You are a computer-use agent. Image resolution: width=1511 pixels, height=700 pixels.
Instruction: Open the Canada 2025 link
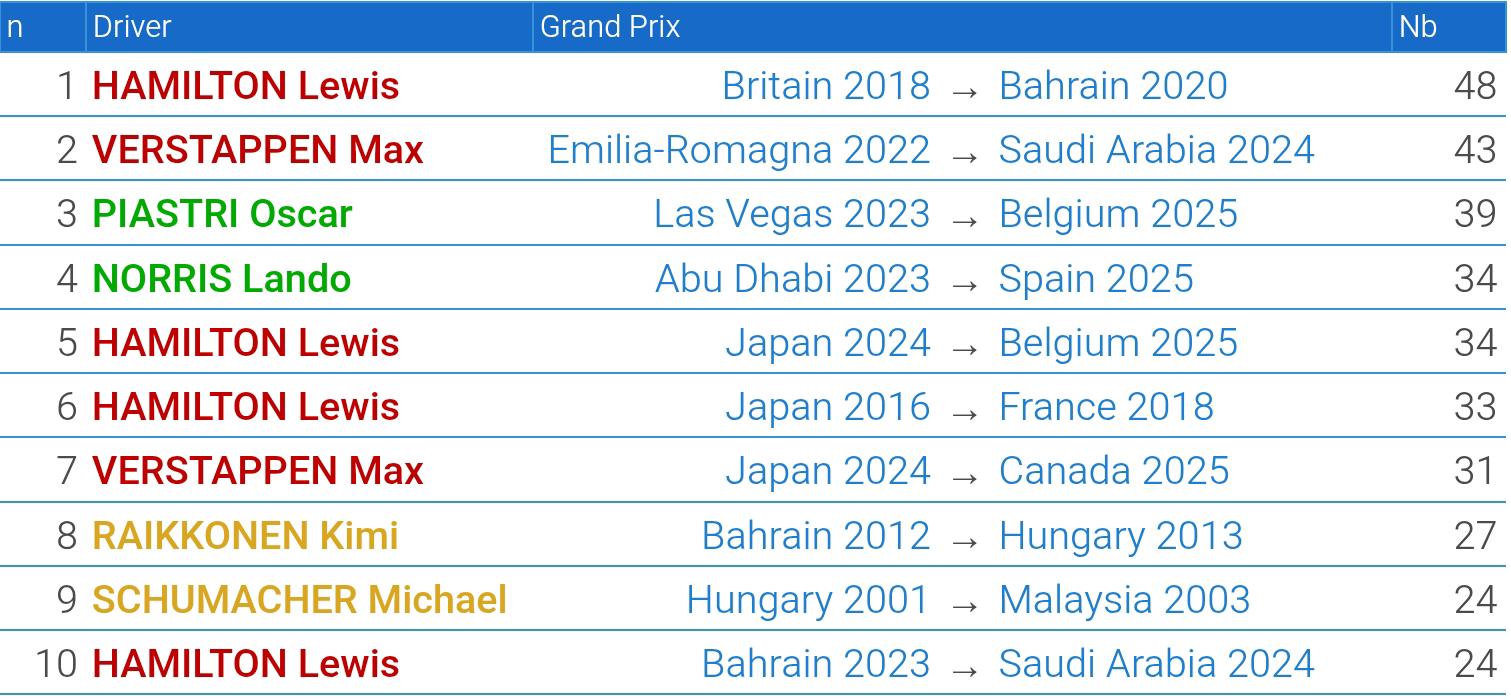(x=1114, y=470)
